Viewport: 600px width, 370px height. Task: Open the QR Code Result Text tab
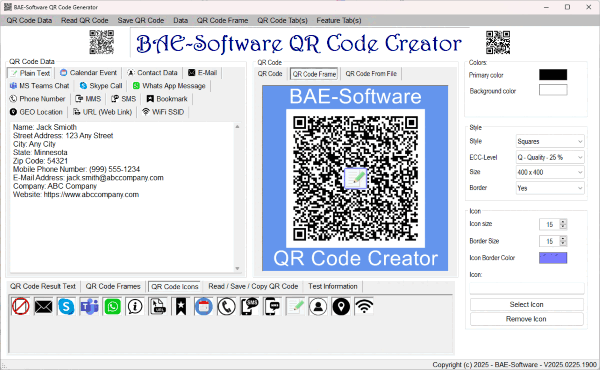43,286
